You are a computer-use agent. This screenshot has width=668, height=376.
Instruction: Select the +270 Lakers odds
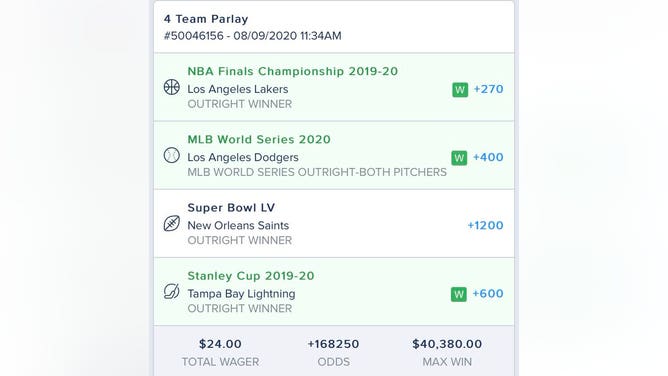click(488, 89)
